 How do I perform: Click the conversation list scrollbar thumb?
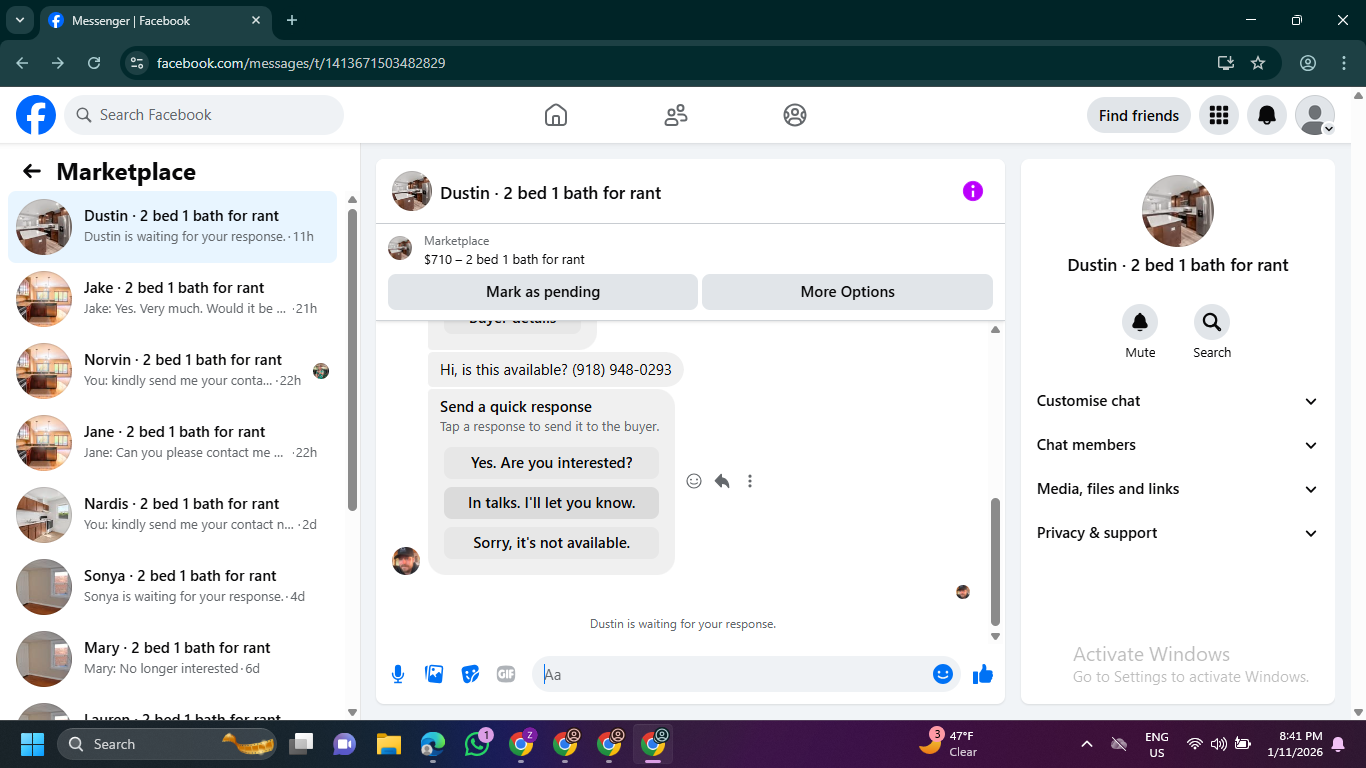click(352, 360)
